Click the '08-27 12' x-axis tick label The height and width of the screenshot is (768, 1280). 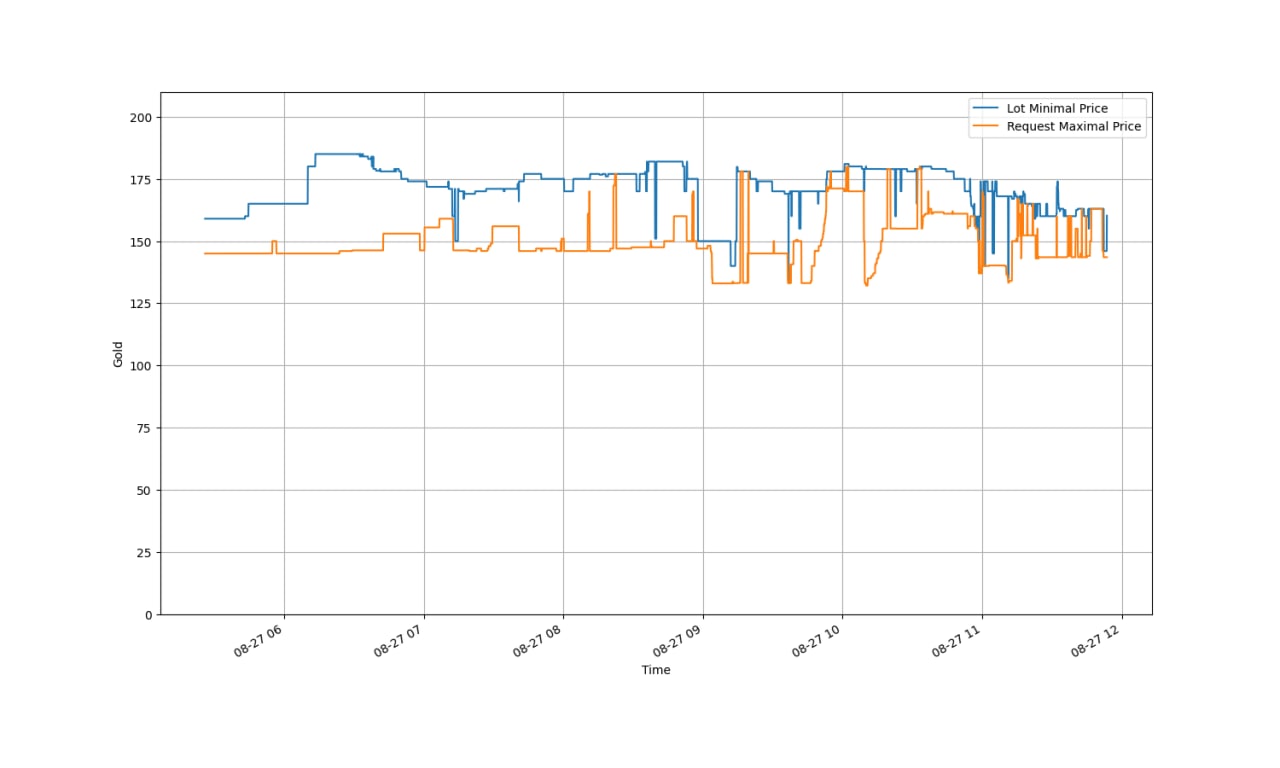point(1098,639)
